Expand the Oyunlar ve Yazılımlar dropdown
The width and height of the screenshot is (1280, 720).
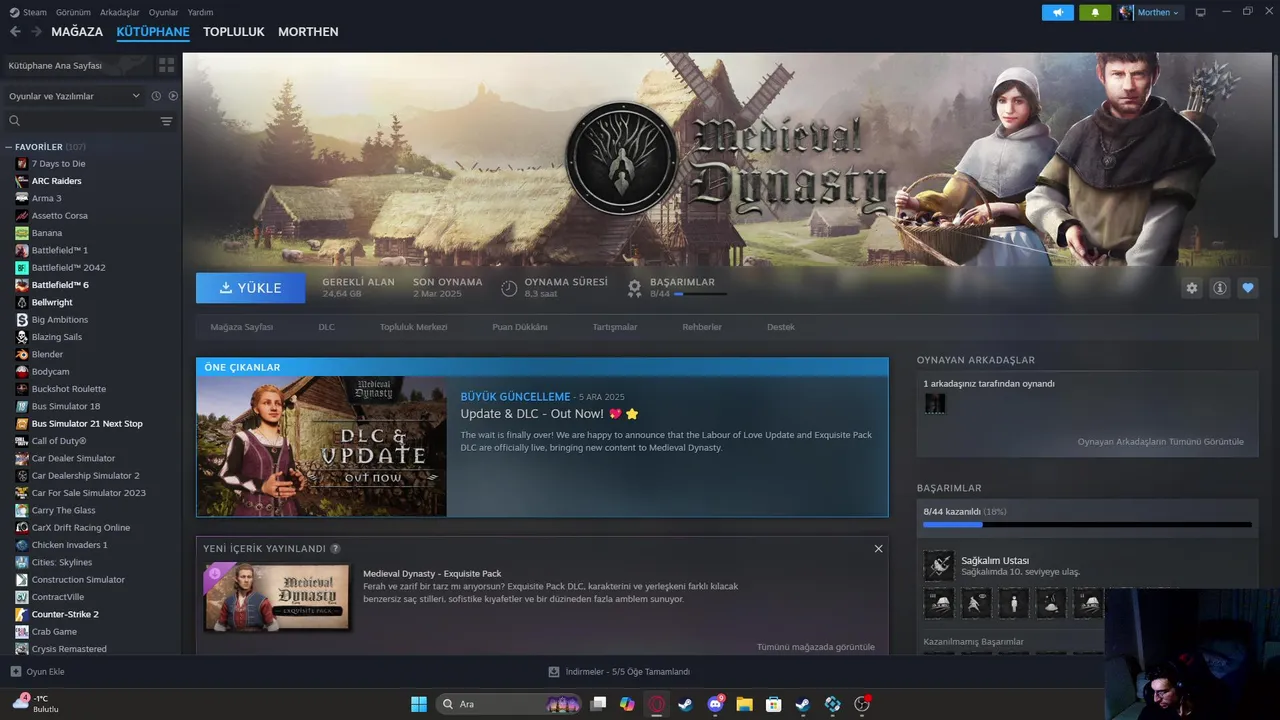[x=74, y=96]
